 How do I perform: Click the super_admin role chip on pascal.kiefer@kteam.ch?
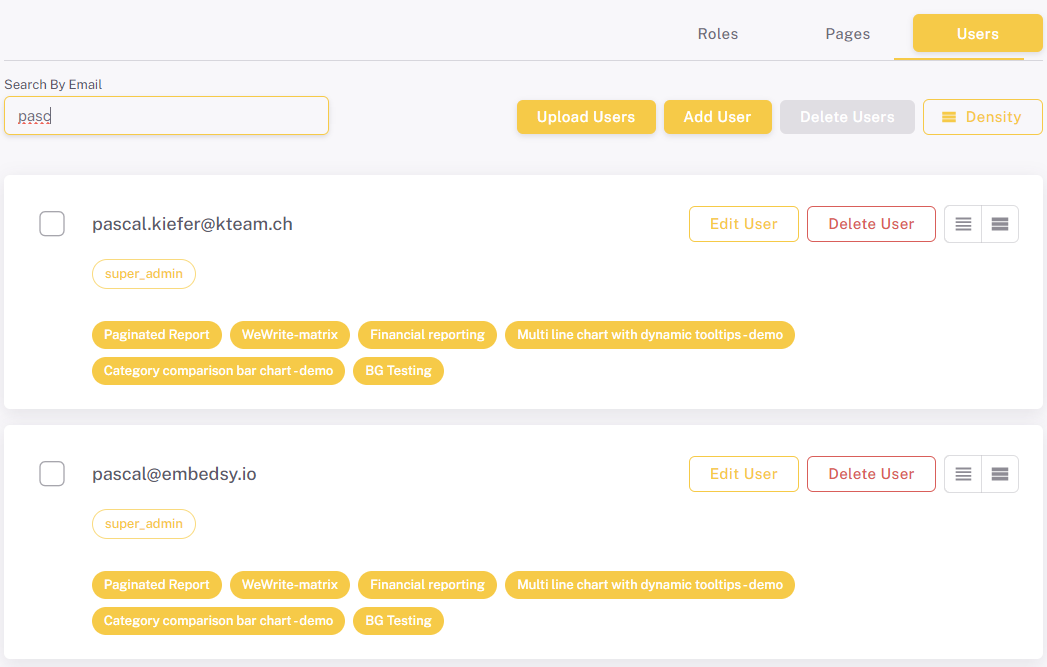click(144, 273)
